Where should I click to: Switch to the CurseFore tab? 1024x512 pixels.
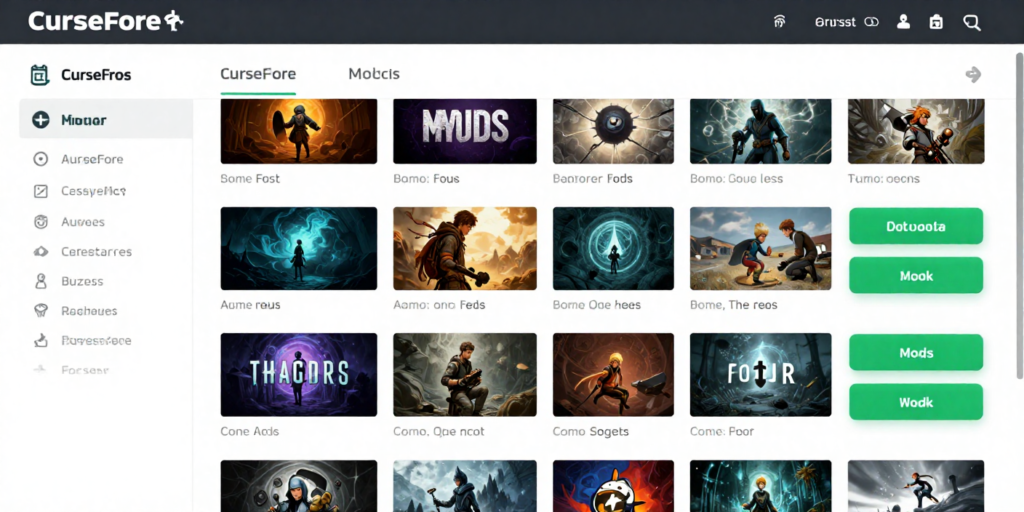point(258,74)
